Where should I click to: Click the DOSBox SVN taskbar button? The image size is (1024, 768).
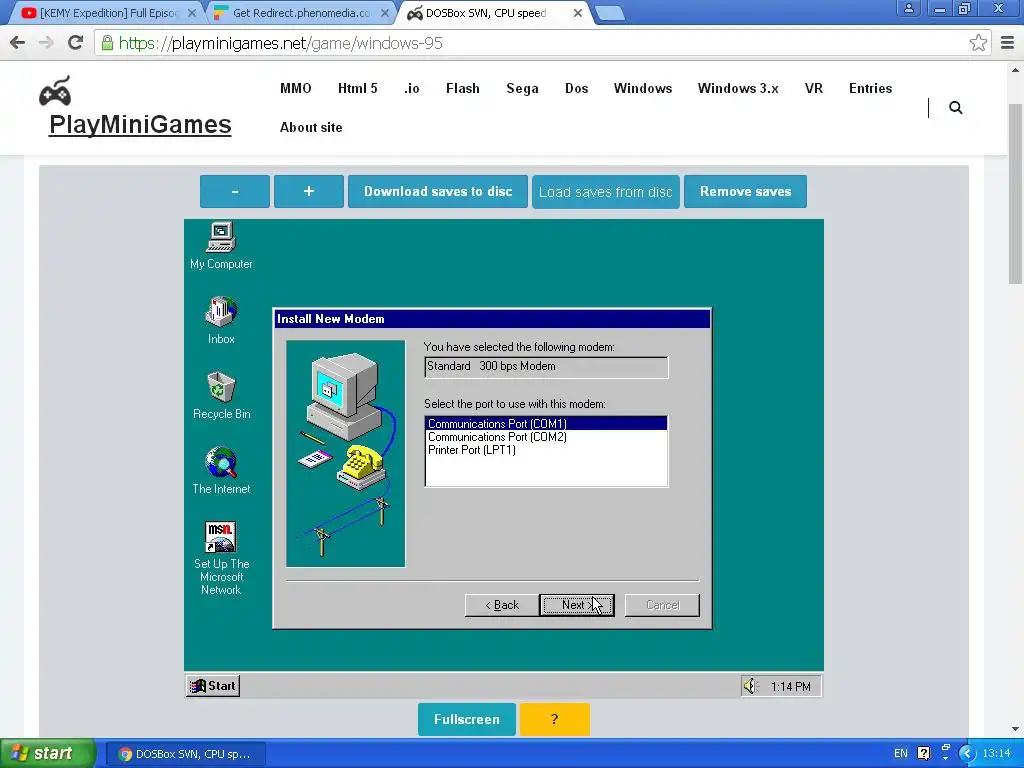(x=185, y=754)
